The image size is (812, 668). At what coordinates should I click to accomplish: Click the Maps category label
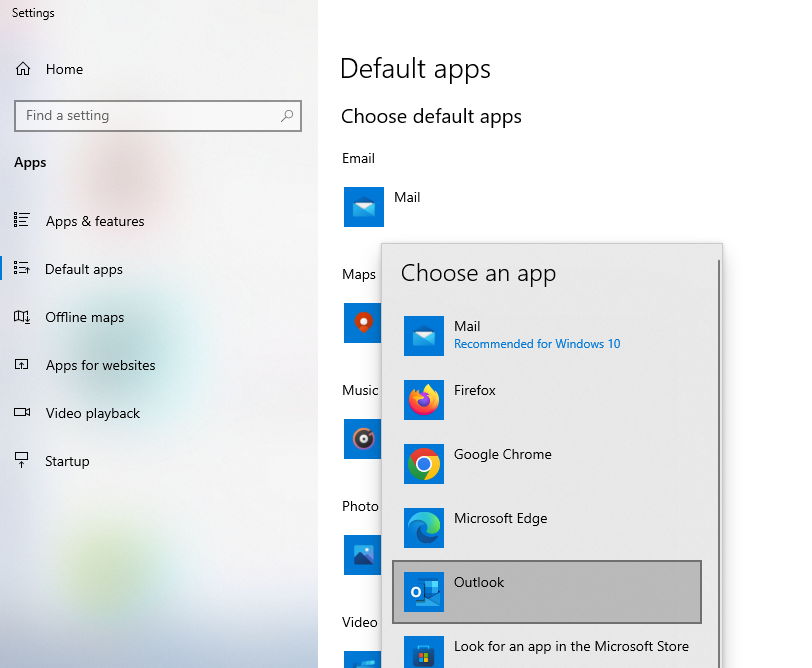[359, 274]
